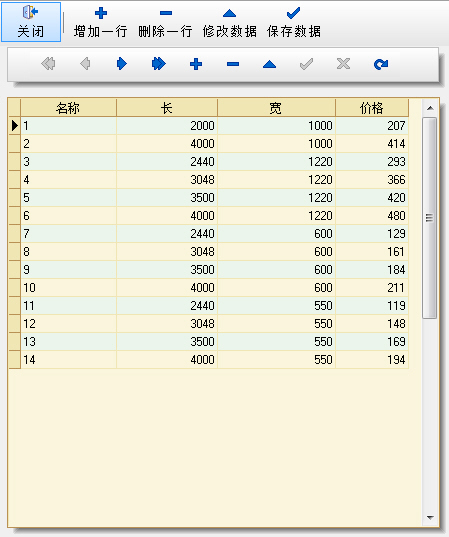Select price cell 169
The image size is (449, 537).
click(372, 341)
